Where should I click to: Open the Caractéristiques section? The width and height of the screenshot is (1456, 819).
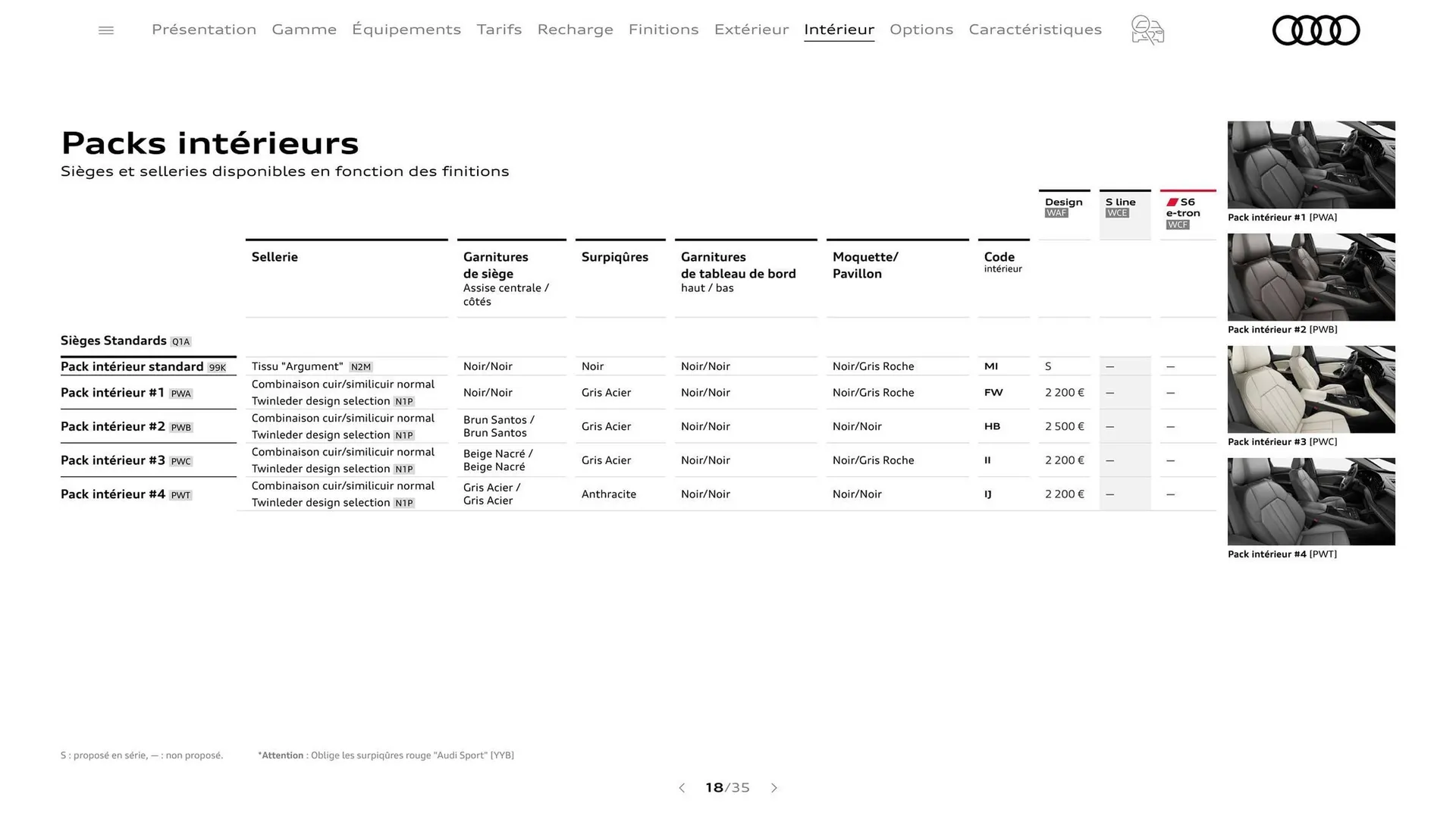[1035, 30]
